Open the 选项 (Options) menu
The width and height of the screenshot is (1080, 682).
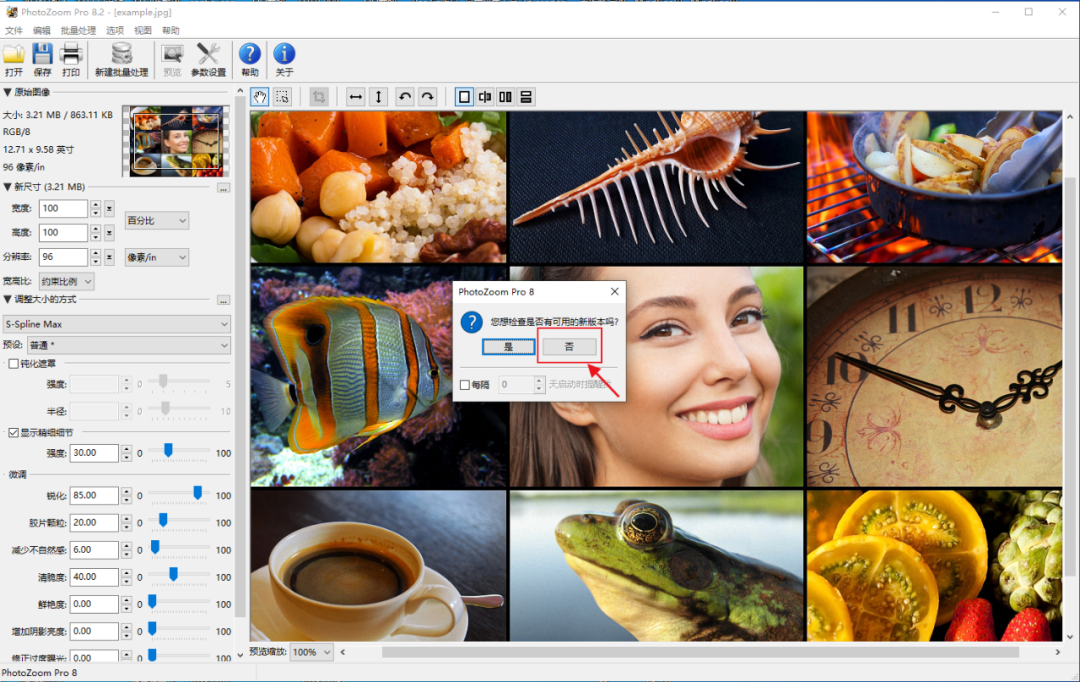coord(115,30)
